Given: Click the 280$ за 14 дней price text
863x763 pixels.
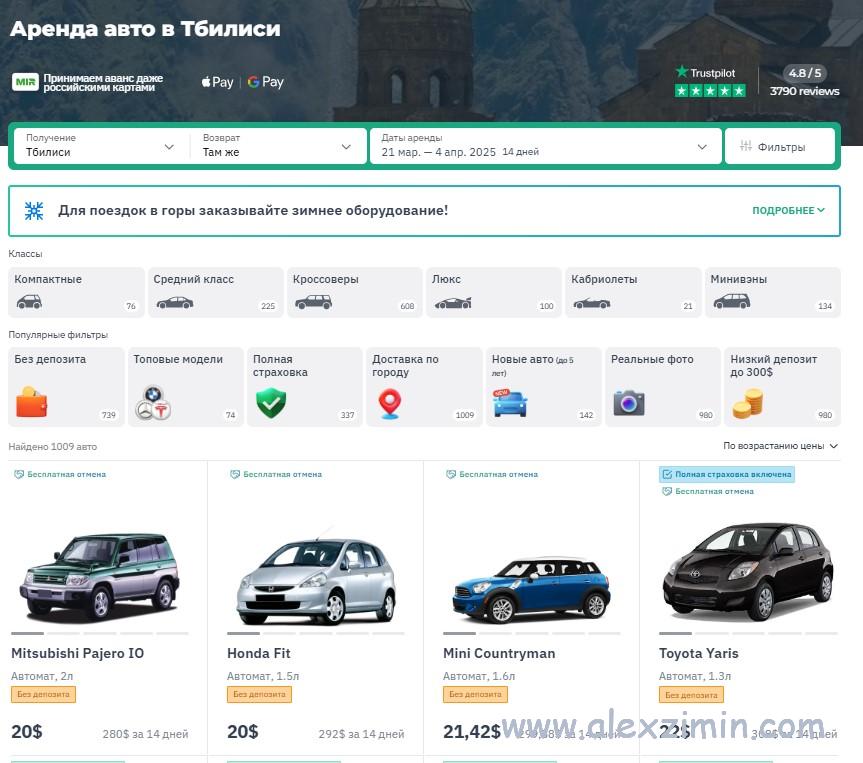Looking at the screenshot, I should [145, 734].
